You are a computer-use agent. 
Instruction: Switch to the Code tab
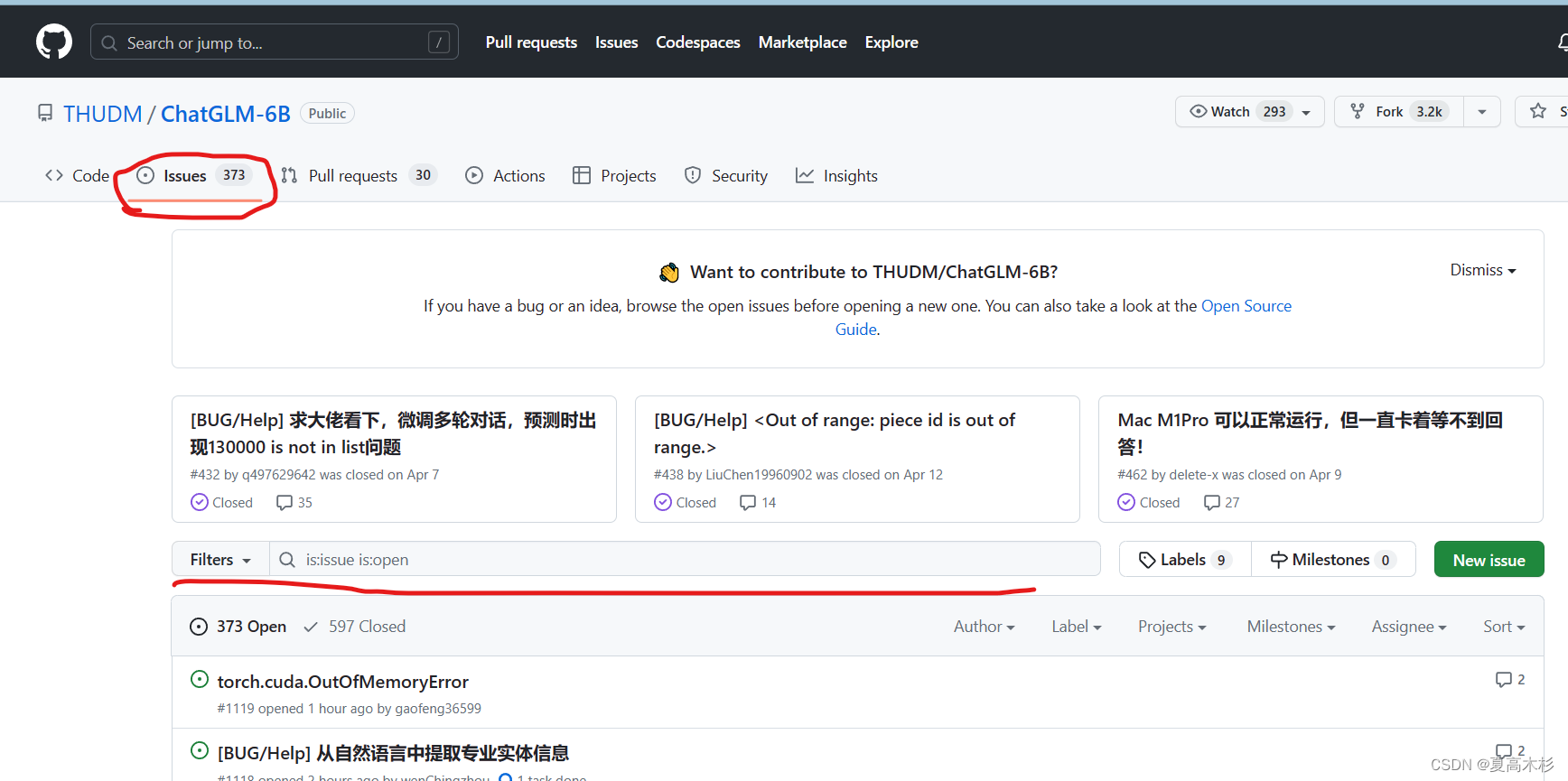(78, 175)
